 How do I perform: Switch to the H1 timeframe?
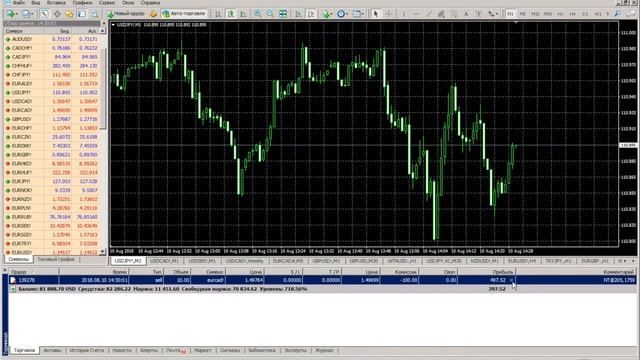[560, 14]
